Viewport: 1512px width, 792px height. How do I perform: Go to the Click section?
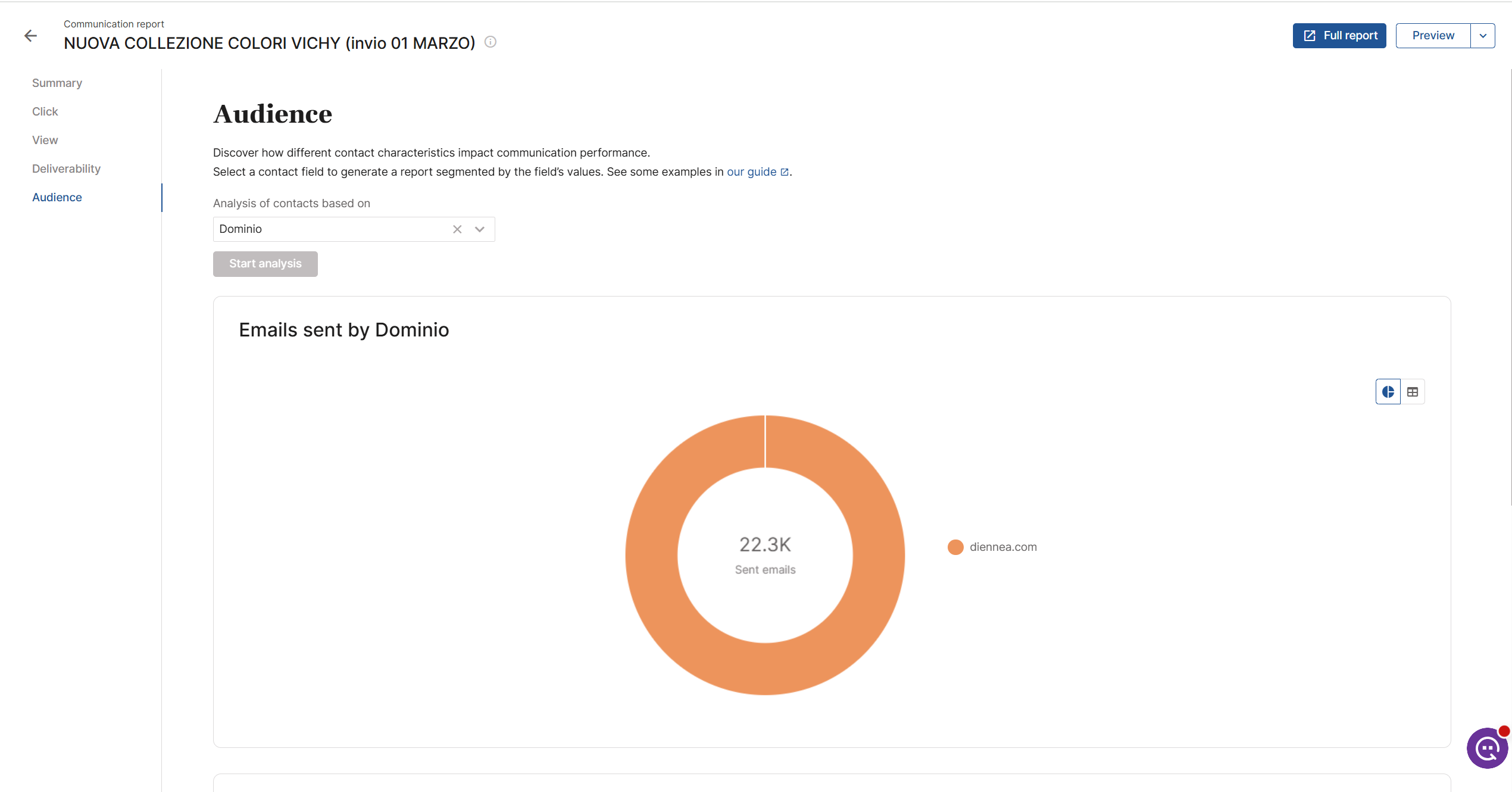pyautogui.click(x=45, y=111)
